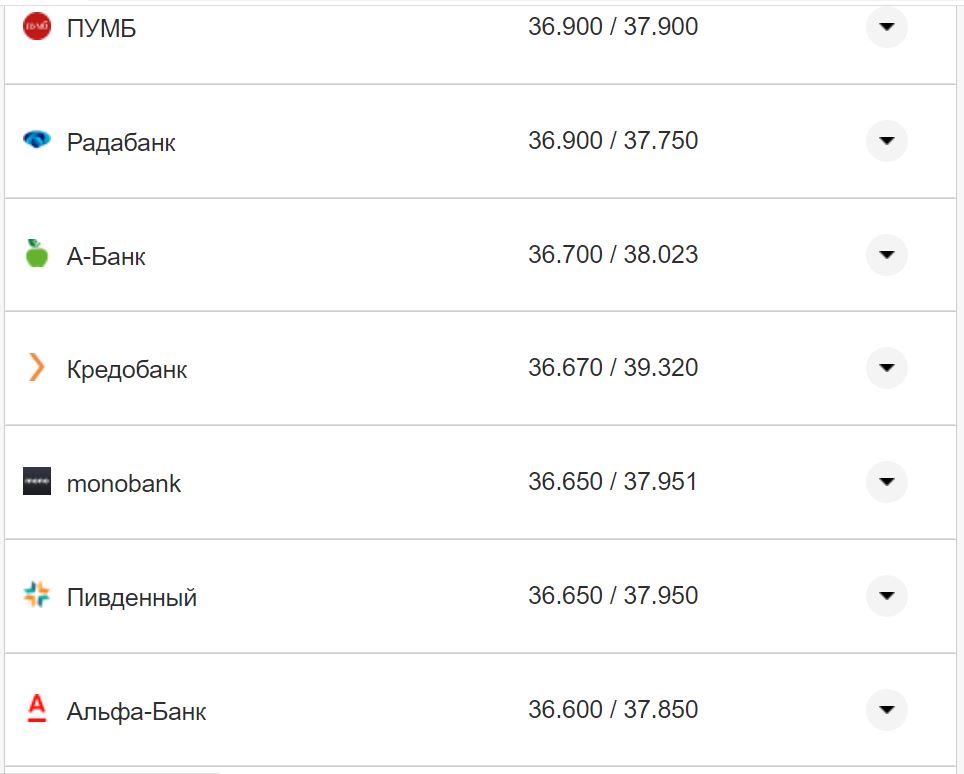
Task: Open the Кредобанк row dropdown arrow
Action: (886, 368)
